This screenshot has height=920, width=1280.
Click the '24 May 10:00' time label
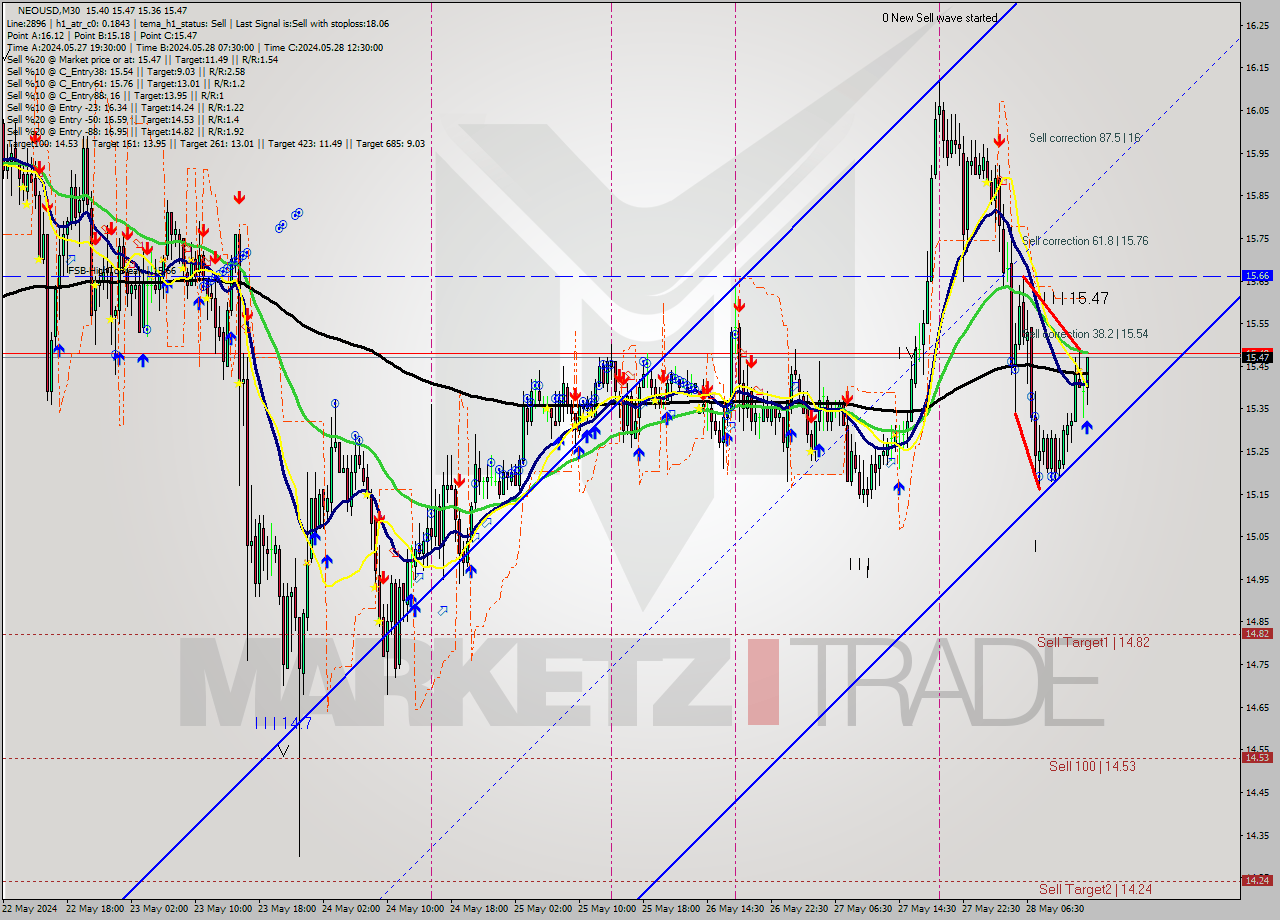coord(415,910)
